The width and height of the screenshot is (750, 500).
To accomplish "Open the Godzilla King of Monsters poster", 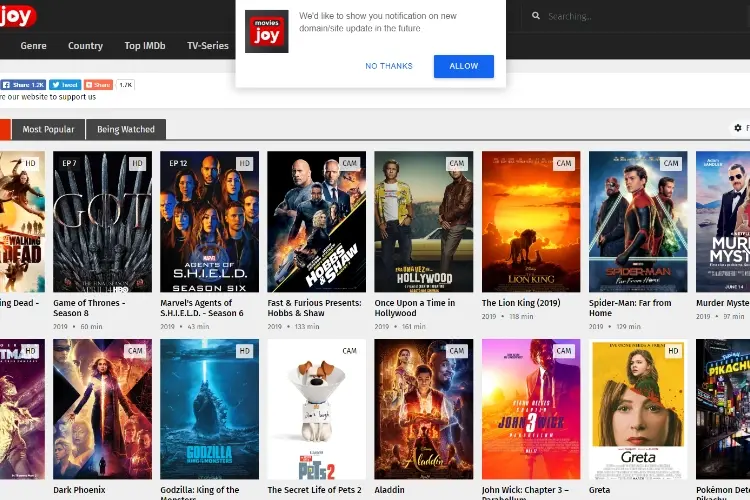I will (210, 409).
